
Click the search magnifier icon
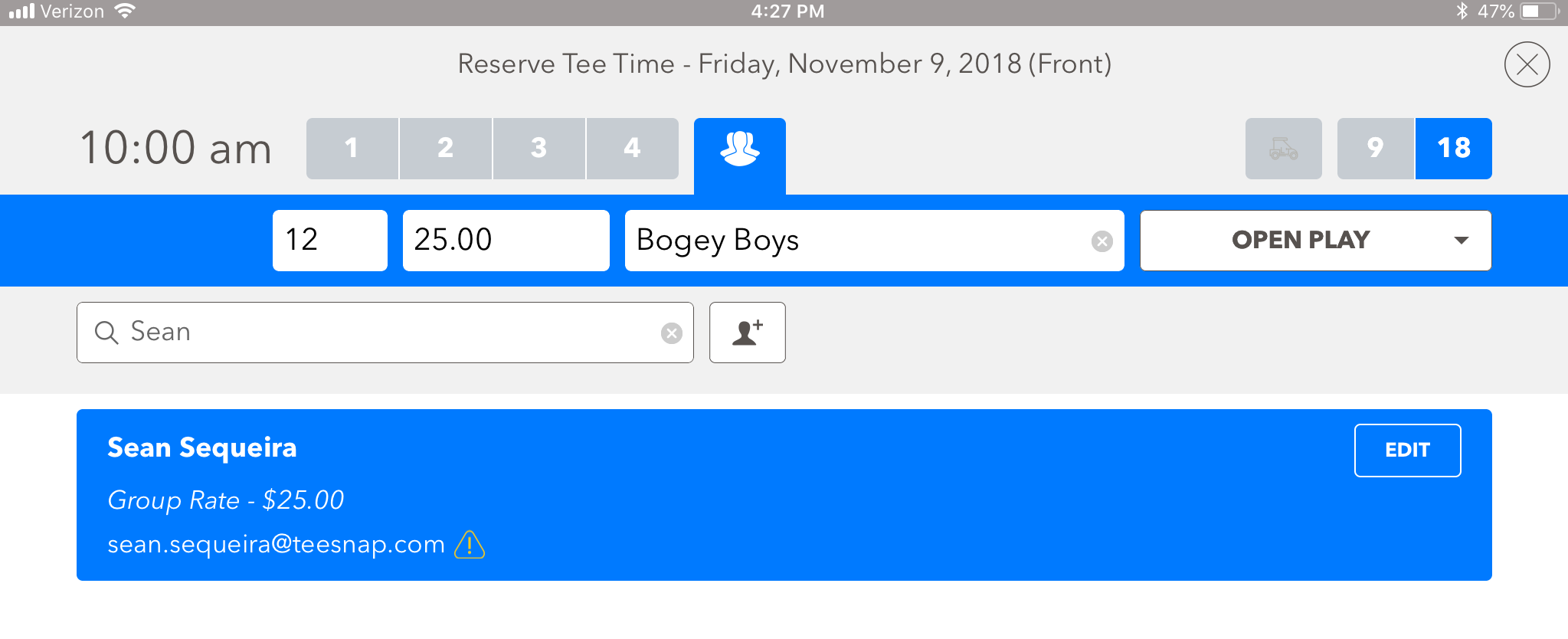106,333
